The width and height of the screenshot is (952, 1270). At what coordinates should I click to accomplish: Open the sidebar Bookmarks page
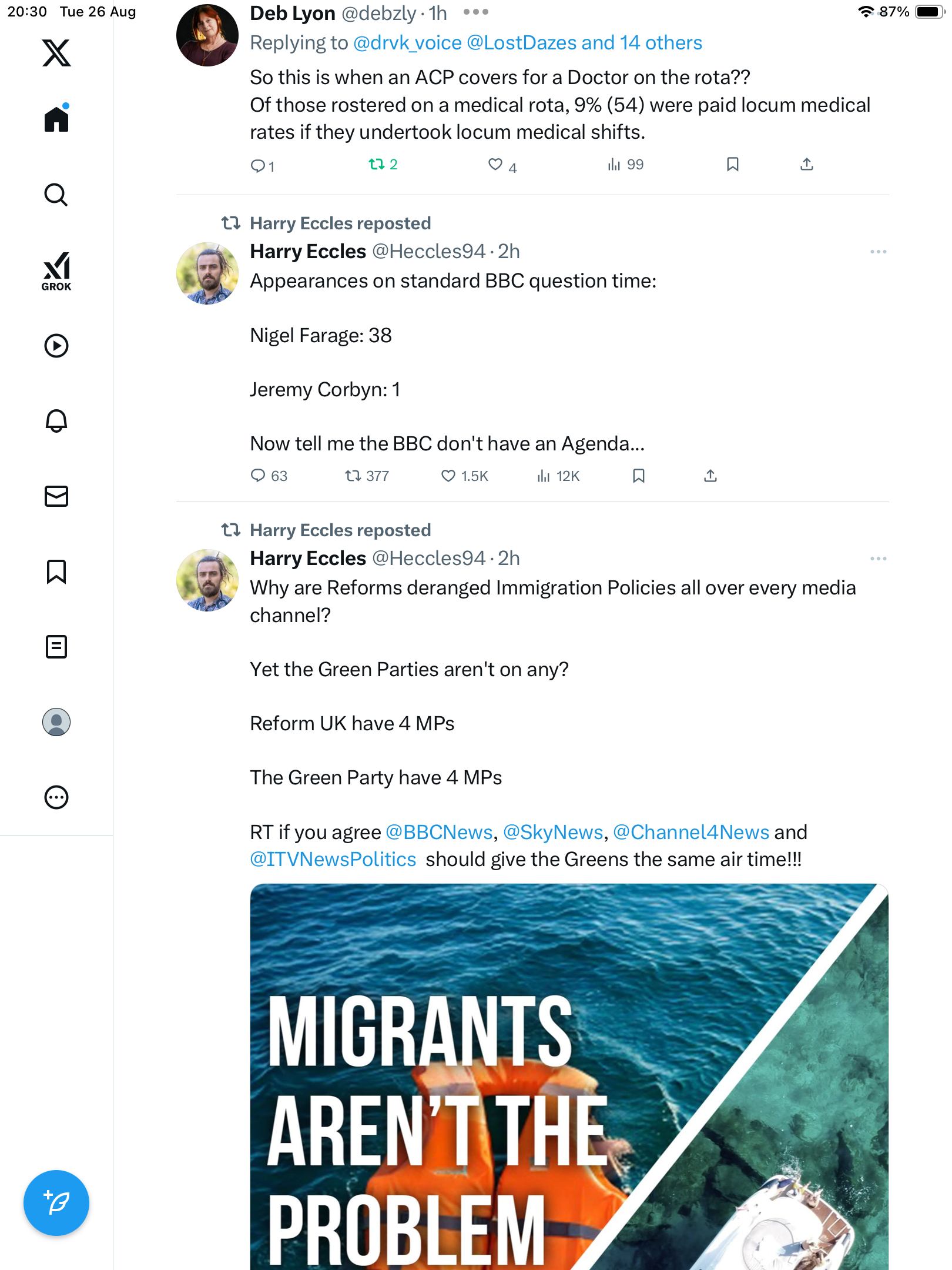point(56,571)
